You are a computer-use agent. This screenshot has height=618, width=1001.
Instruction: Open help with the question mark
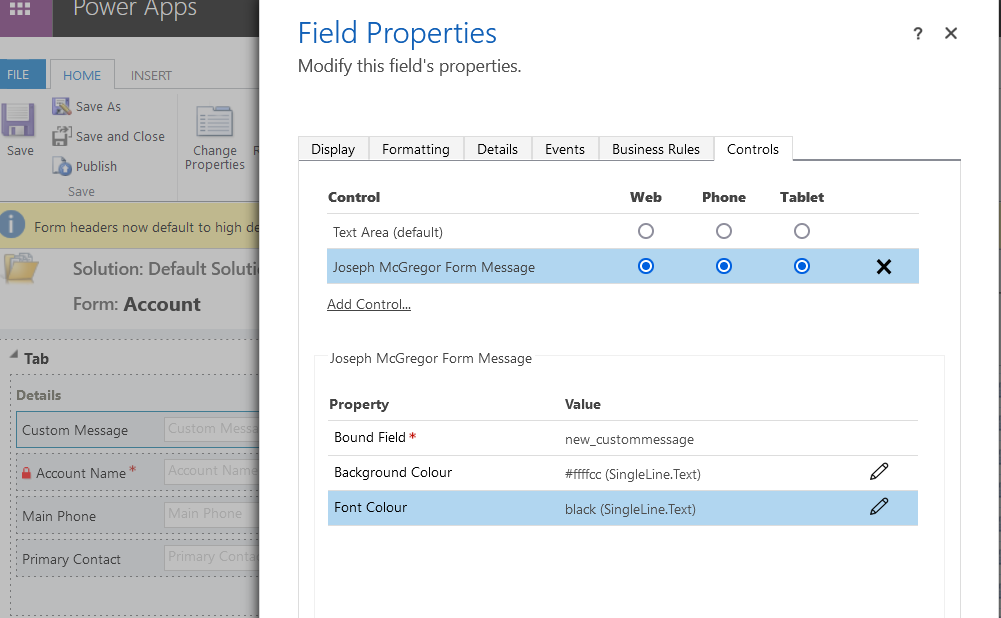(x=917, y=34)
